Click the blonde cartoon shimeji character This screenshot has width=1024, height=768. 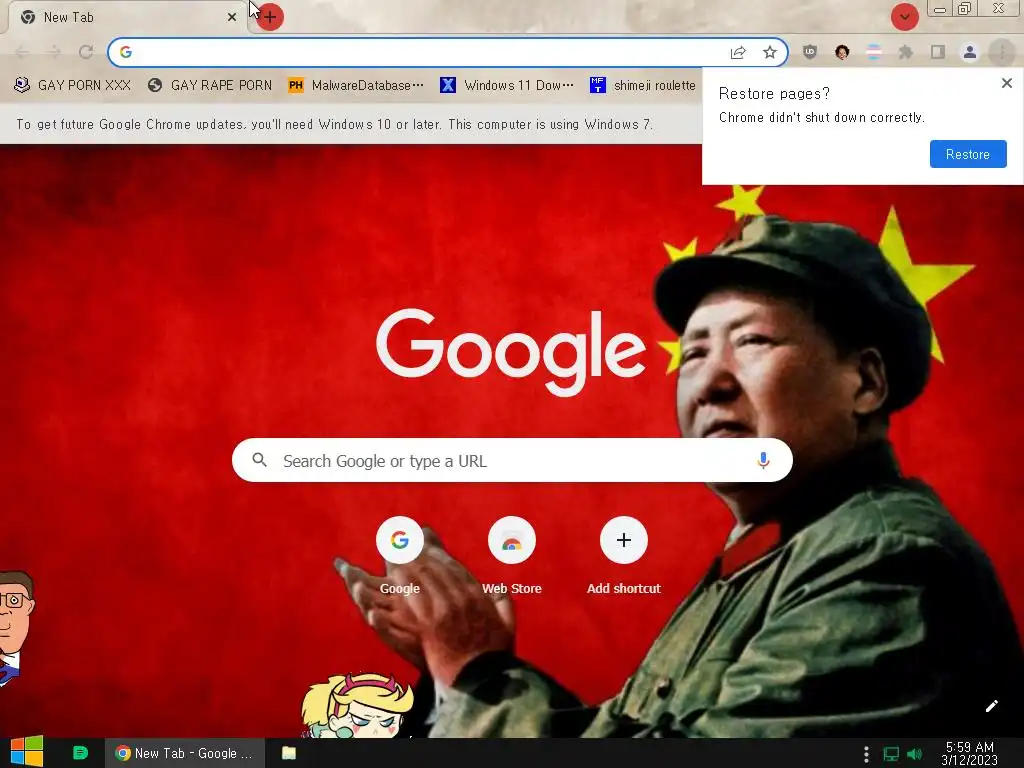[x=357, y=707]
